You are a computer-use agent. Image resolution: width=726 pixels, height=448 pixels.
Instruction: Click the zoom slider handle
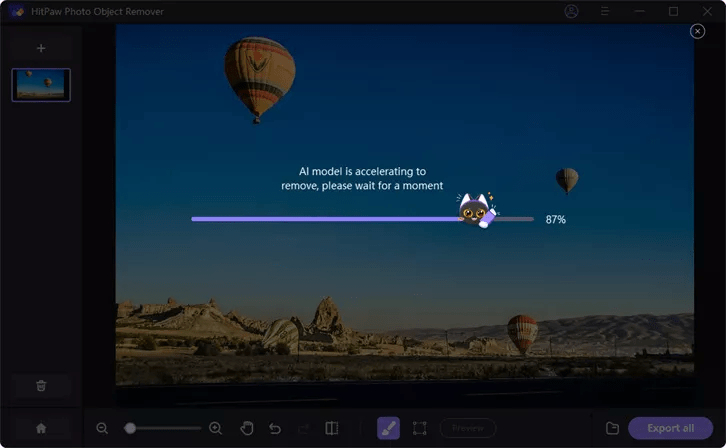[130, 428]
